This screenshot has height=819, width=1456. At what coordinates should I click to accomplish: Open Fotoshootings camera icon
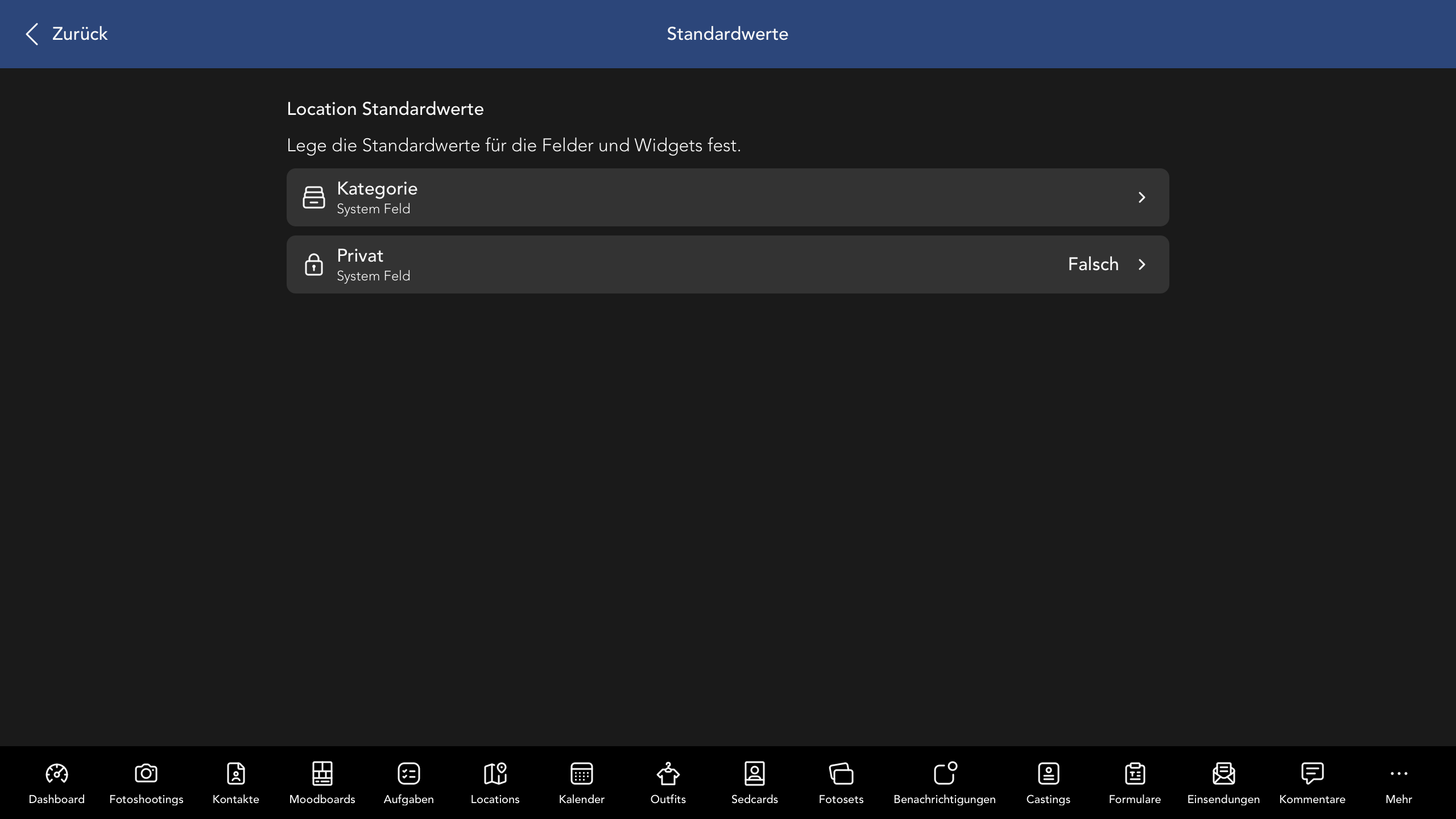[146, 773]
